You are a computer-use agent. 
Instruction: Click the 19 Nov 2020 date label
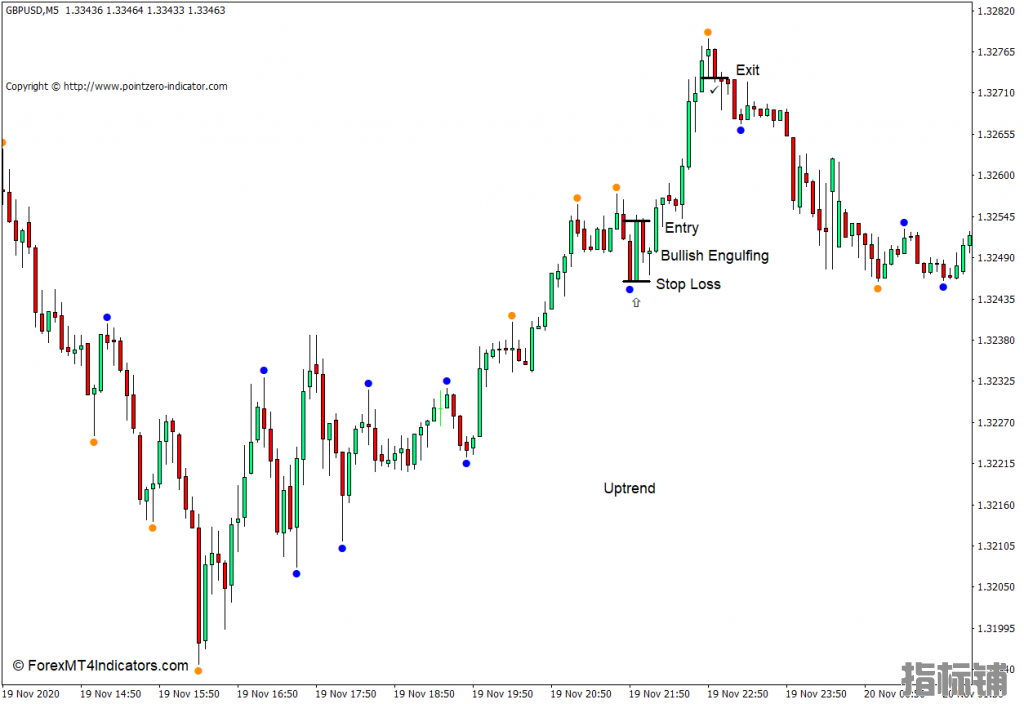tap(31, 694)
